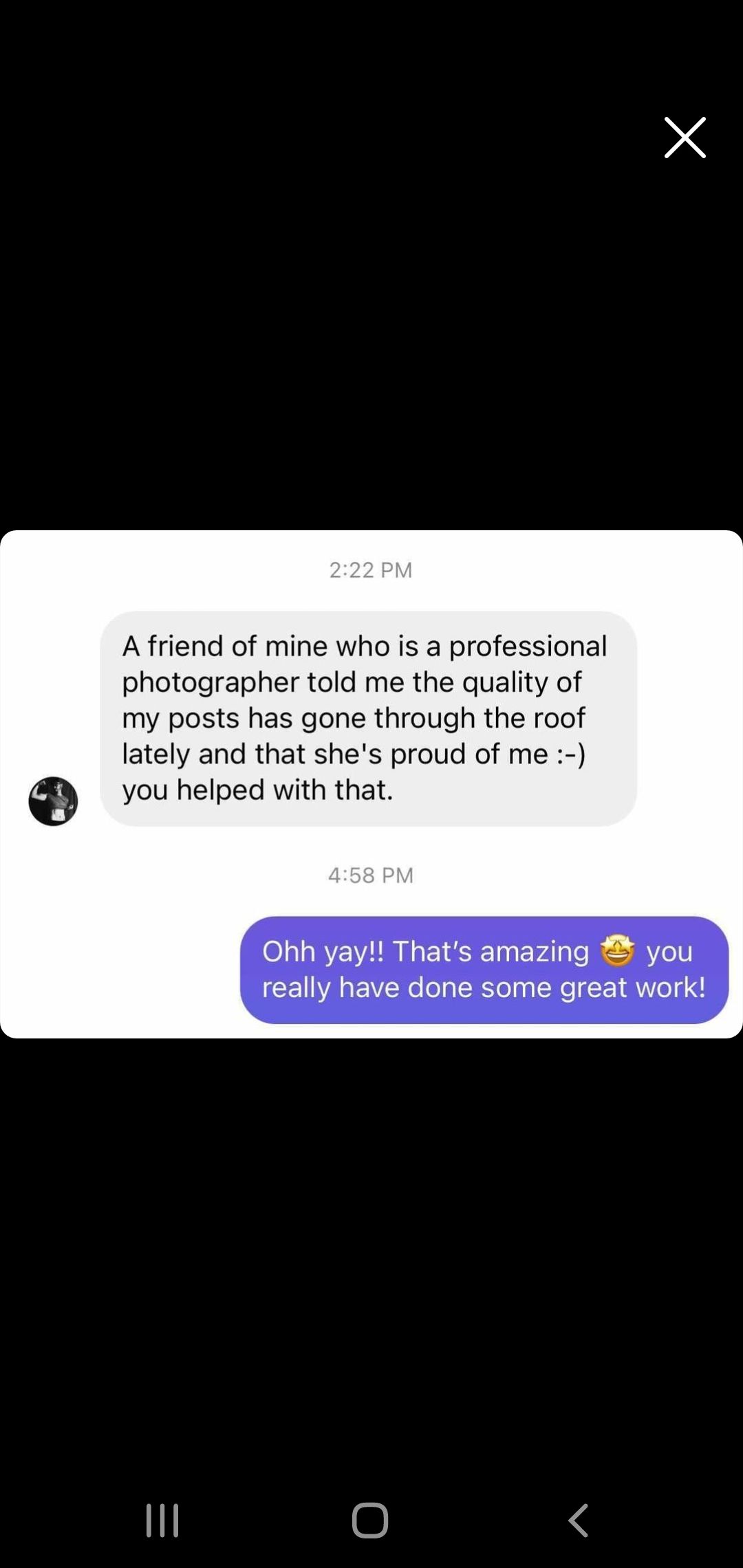Go back using the navigation arrow
This screenshot has width=743, height=1568.
coord(579,1520)
